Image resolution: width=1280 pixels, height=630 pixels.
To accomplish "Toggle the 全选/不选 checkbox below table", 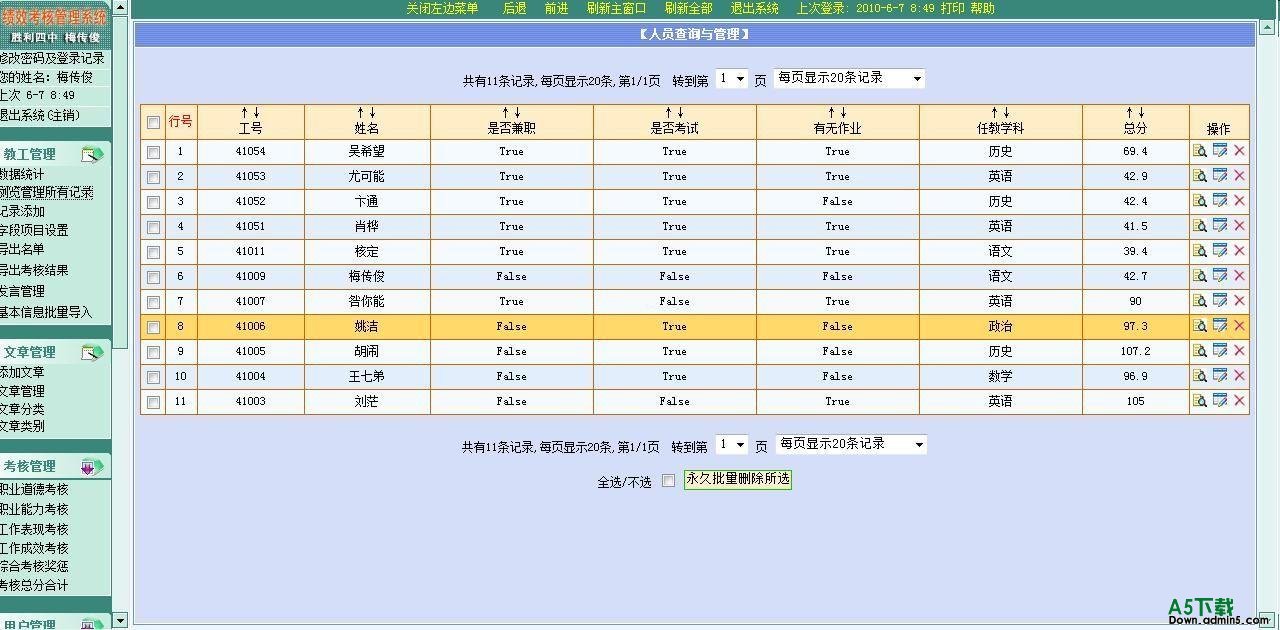I will pyautogui.click(x=668, y=481).
